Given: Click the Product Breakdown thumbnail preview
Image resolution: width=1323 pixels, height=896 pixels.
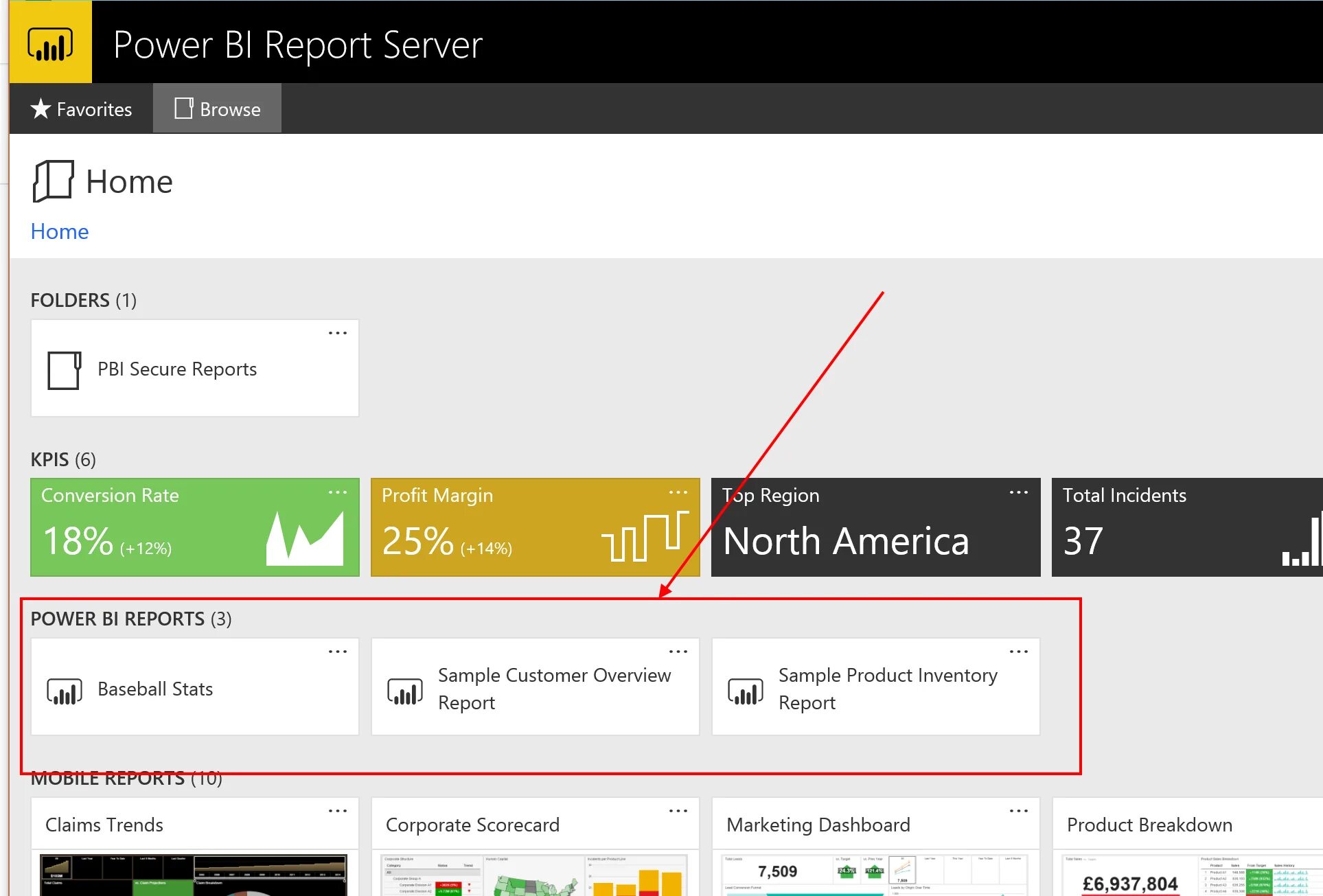Looking at the screenshot, I should point(1192,875).
